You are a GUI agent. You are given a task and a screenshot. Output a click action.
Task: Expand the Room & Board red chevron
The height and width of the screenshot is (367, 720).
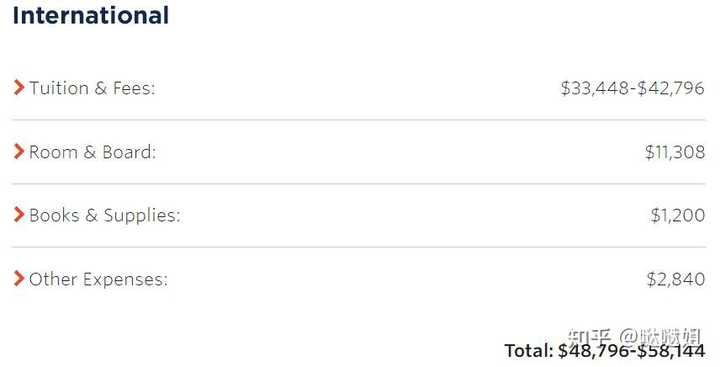tap(19, 151)
